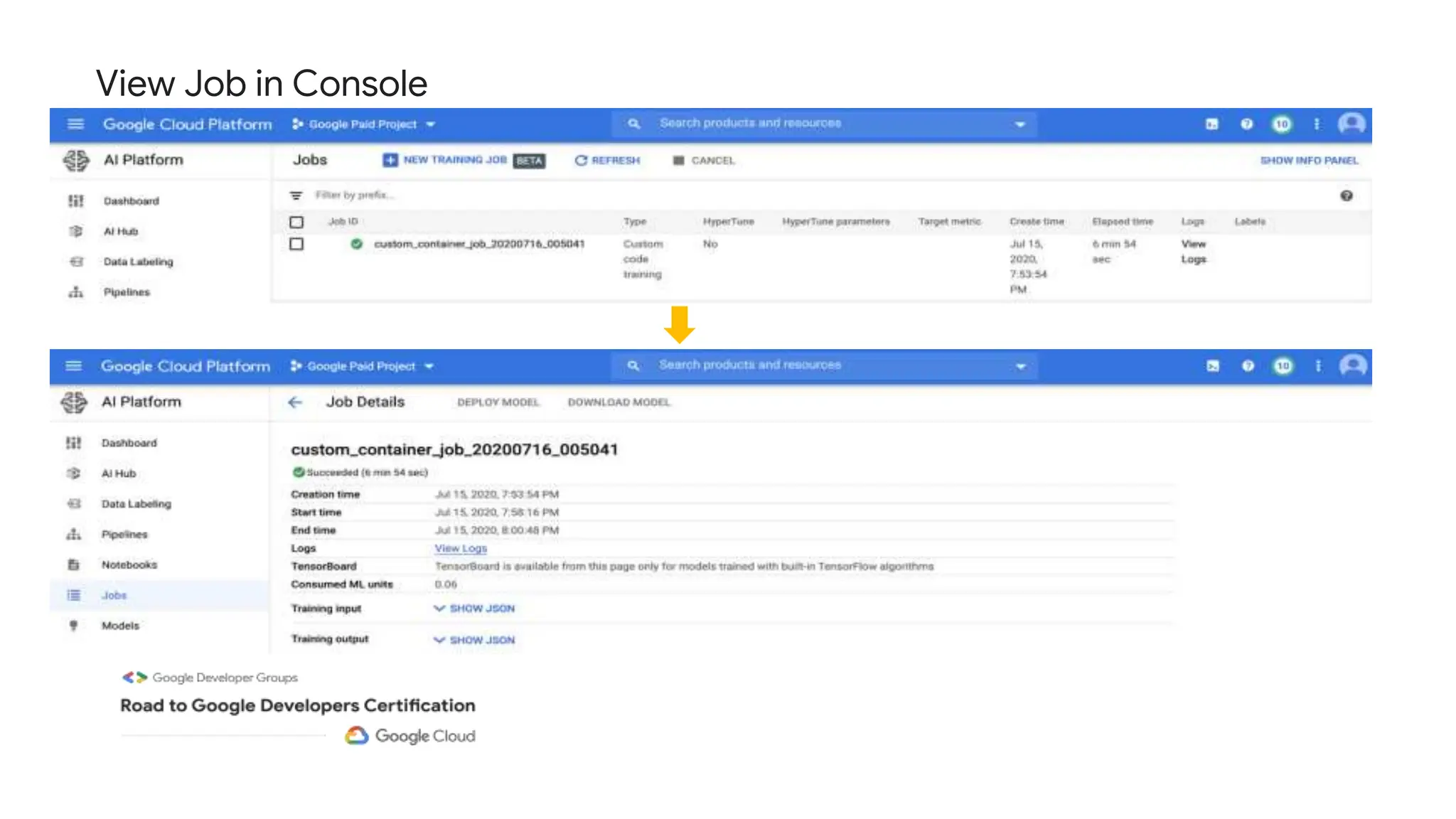Screen dimensions: 1456x819
Task: Click Notebooks icon in bottom sidebar
Action: pyautogui.click(x=73, y=565)
